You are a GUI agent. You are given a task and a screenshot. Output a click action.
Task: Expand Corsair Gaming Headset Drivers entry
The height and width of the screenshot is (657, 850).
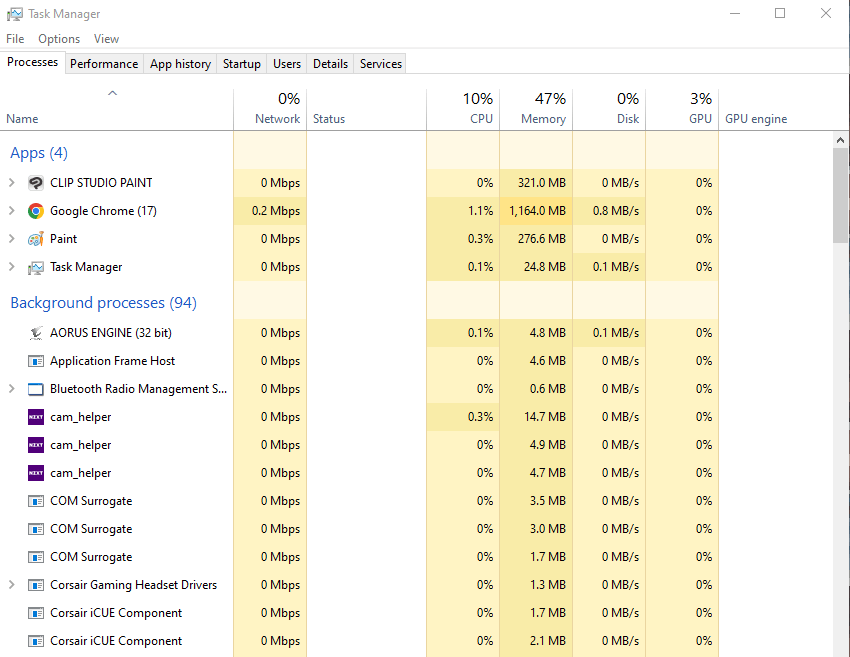11,585
